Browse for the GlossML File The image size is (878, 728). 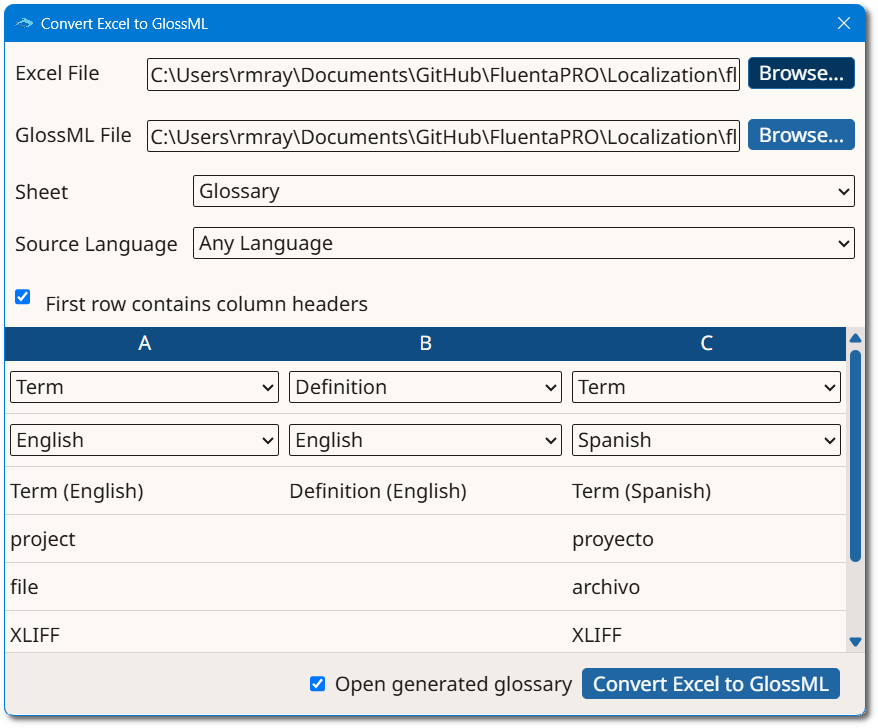pos(801,135)
